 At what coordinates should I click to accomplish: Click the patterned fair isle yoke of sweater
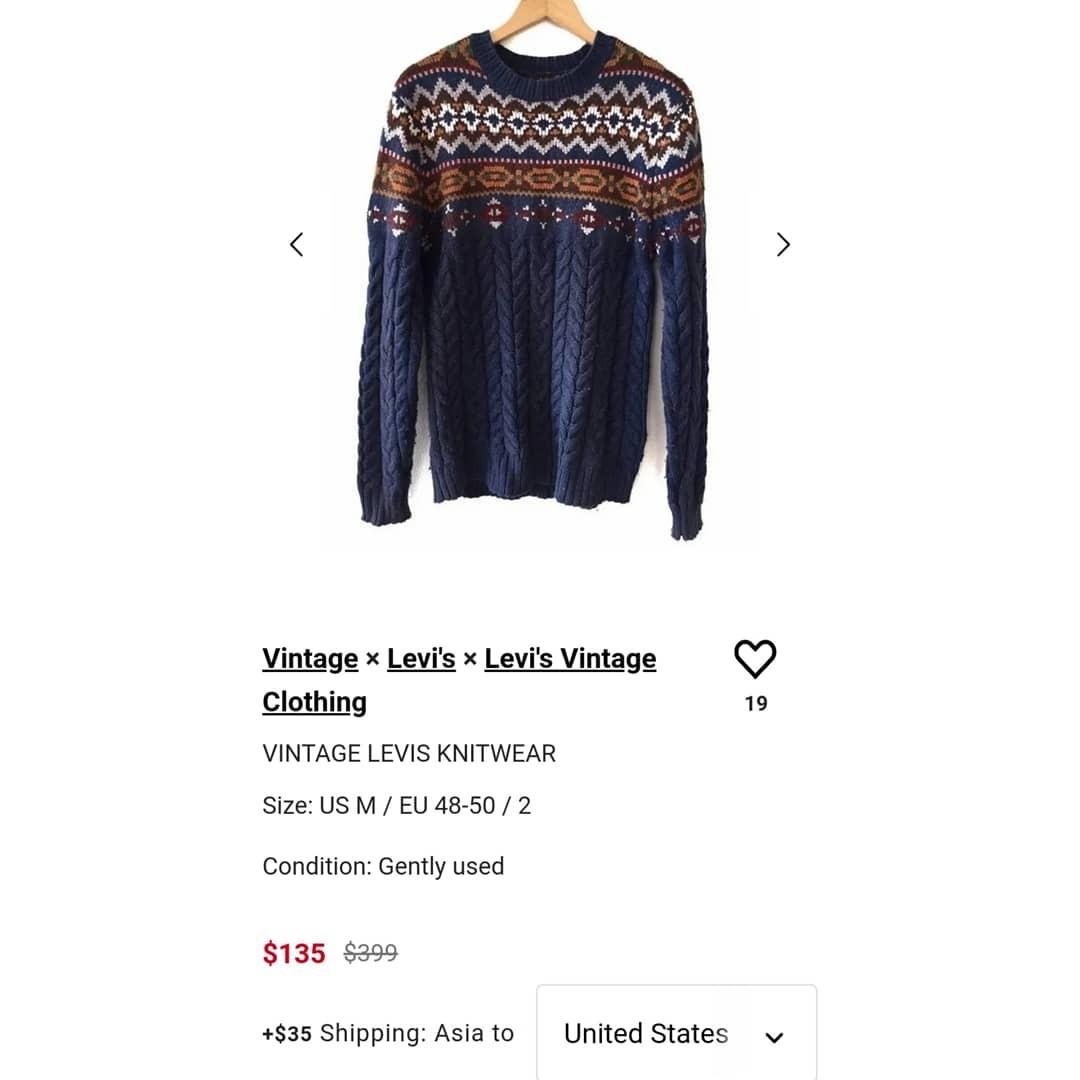539,148
